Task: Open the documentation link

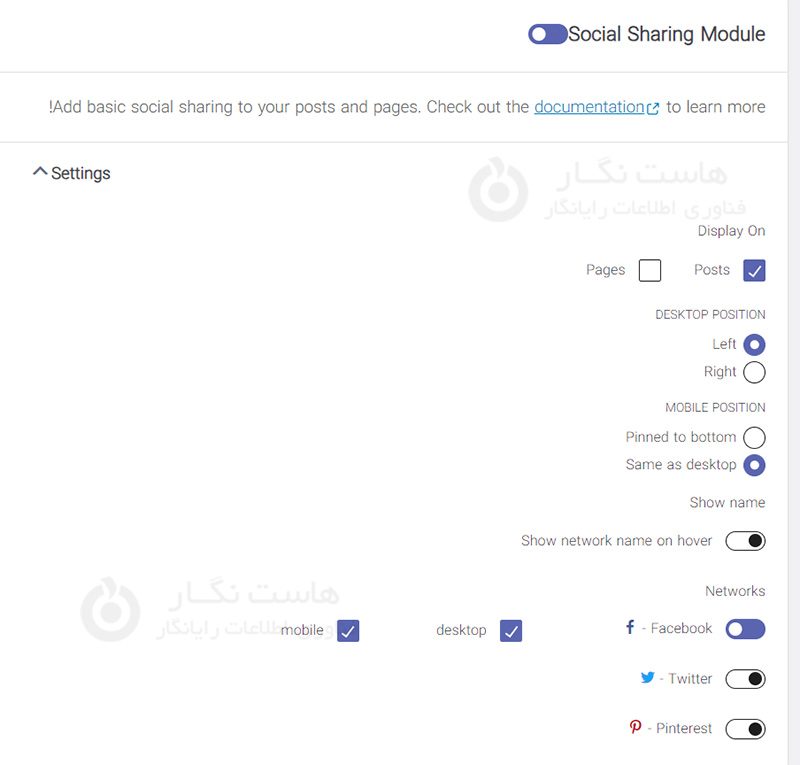Action: coord(589,107)
